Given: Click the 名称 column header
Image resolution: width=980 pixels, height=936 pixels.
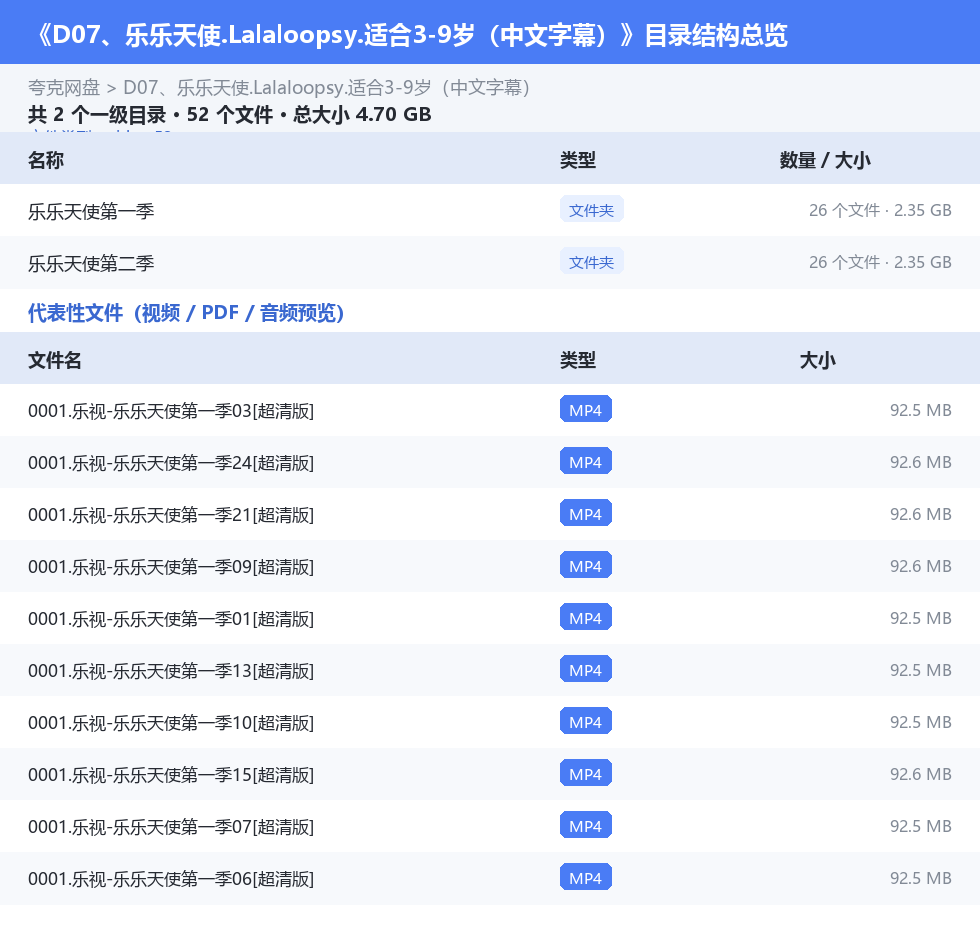Looking at the screenshot, I should pos(46,160).
